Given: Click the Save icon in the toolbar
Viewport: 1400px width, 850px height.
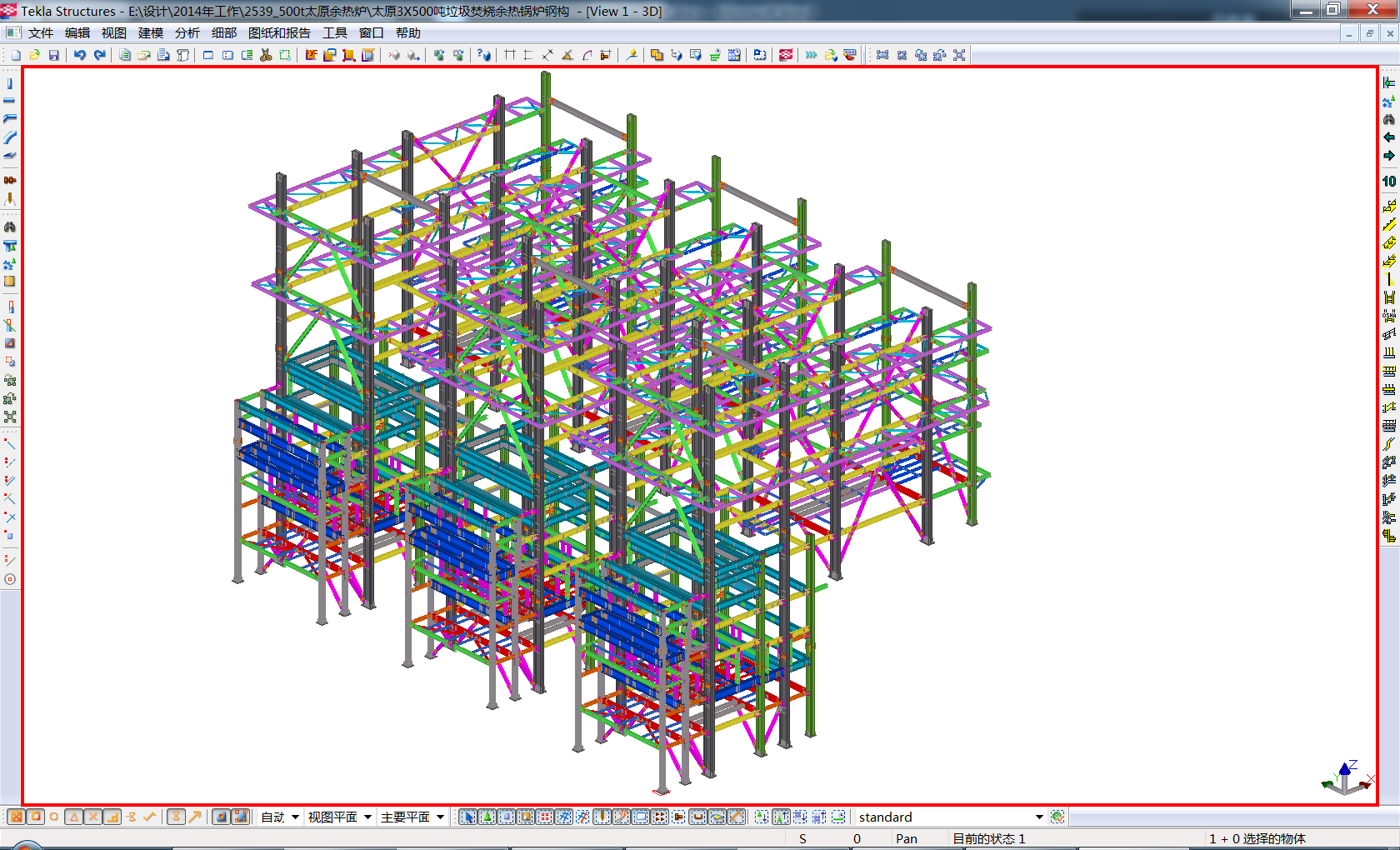Looking at the screenshot, I should [x=53, y=55].
